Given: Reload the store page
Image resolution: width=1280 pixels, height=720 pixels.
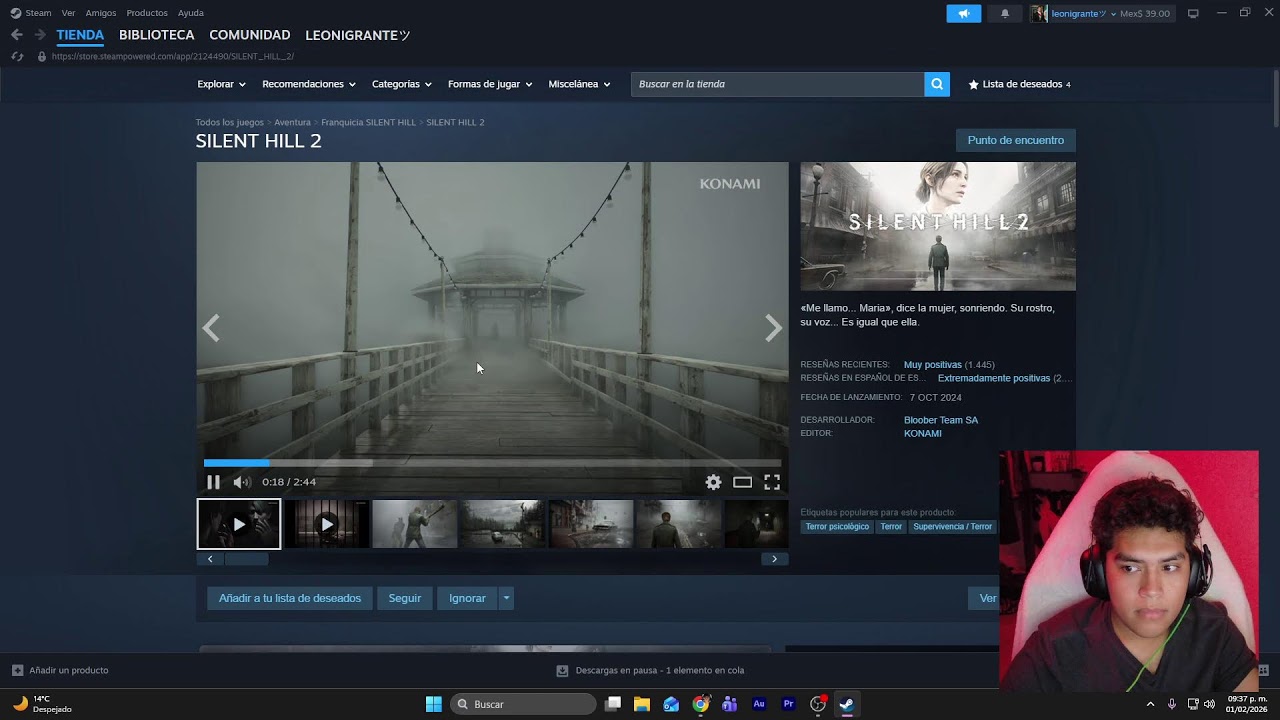Looking at the screenshot, I should tap(17, 56).
